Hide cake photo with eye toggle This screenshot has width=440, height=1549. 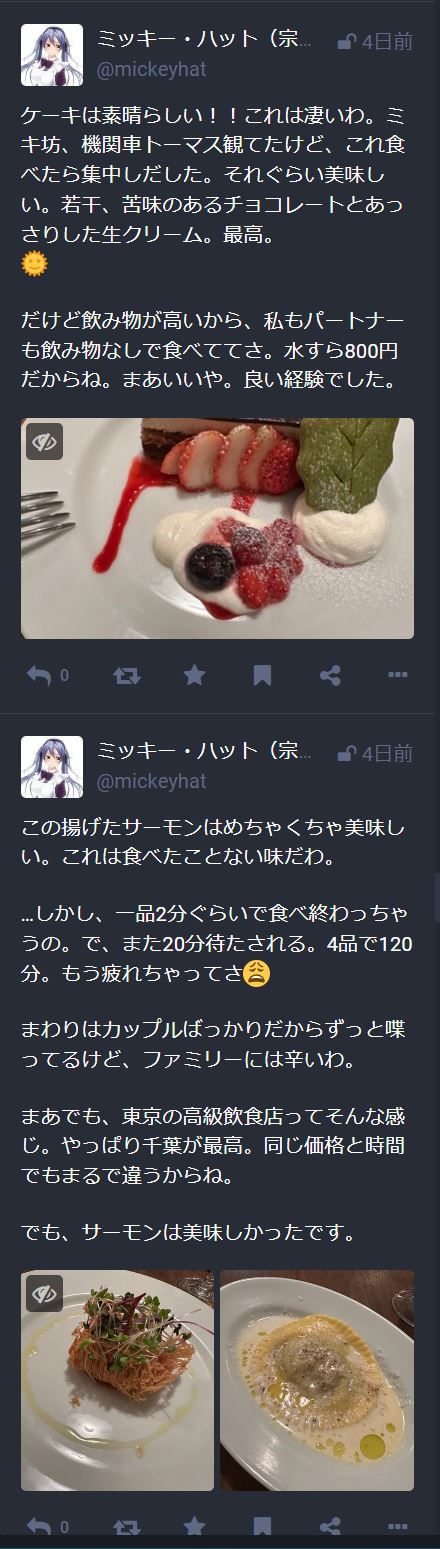coord(44,441)
